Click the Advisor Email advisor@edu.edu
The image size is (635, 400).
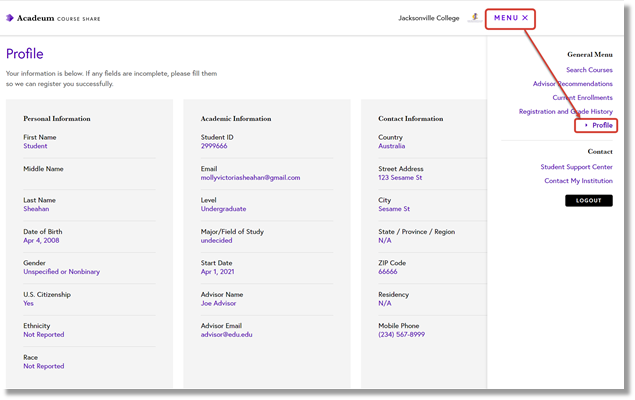pos(226,335)
